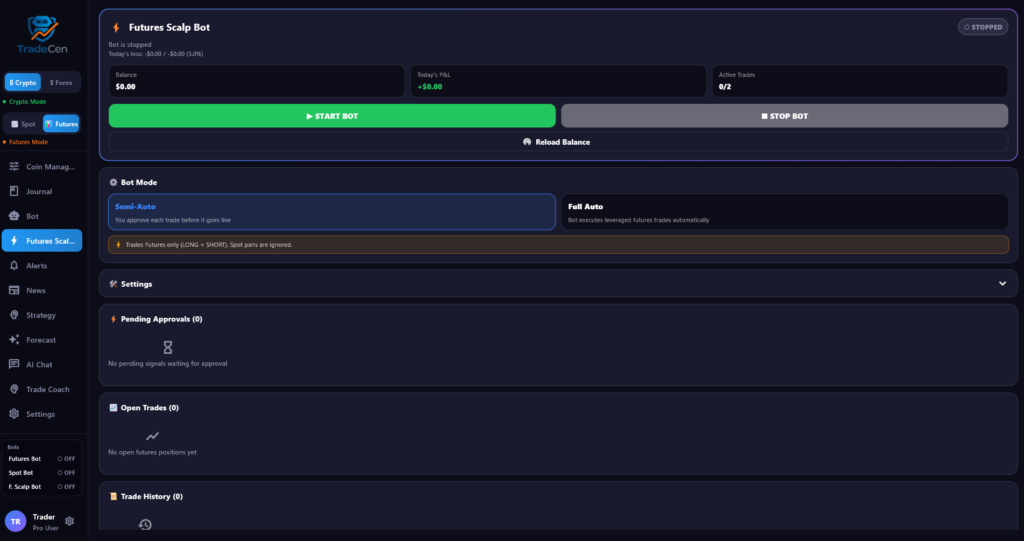This screenshot has width=1024, height=541.
Task: Click Today's P&L +$0.00 card
Action: [x=558, y=81]
